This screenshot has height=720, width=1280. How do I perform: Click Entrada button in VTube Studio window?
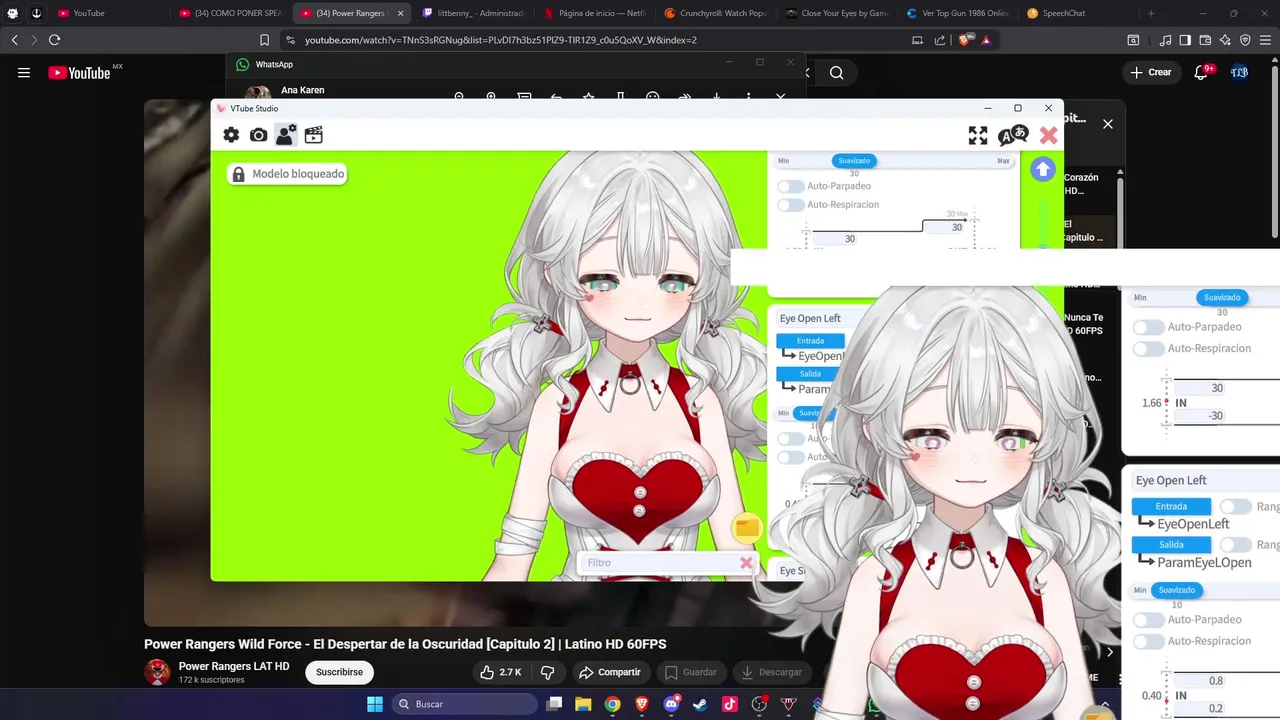[810, 341]
